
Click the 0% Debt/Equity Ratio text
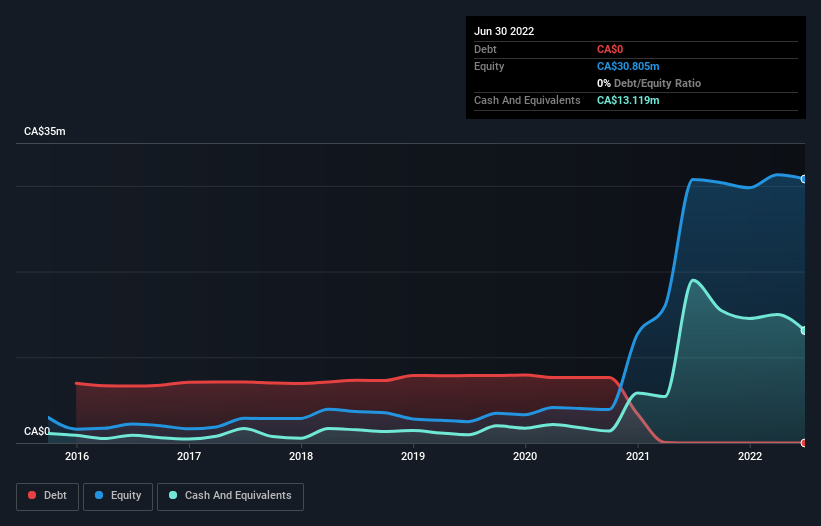(649, 83)
